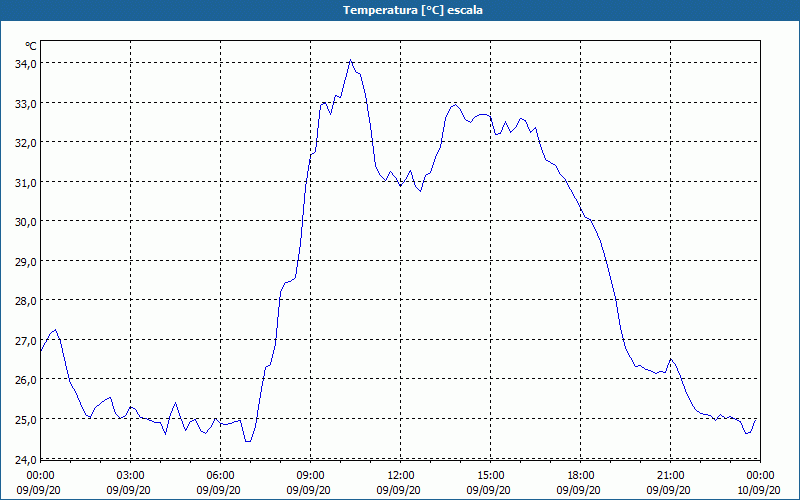This screenshot has height=500, width=800.
Task: Click the 'Temperatura [°C] escala' title
Action: 412,10
